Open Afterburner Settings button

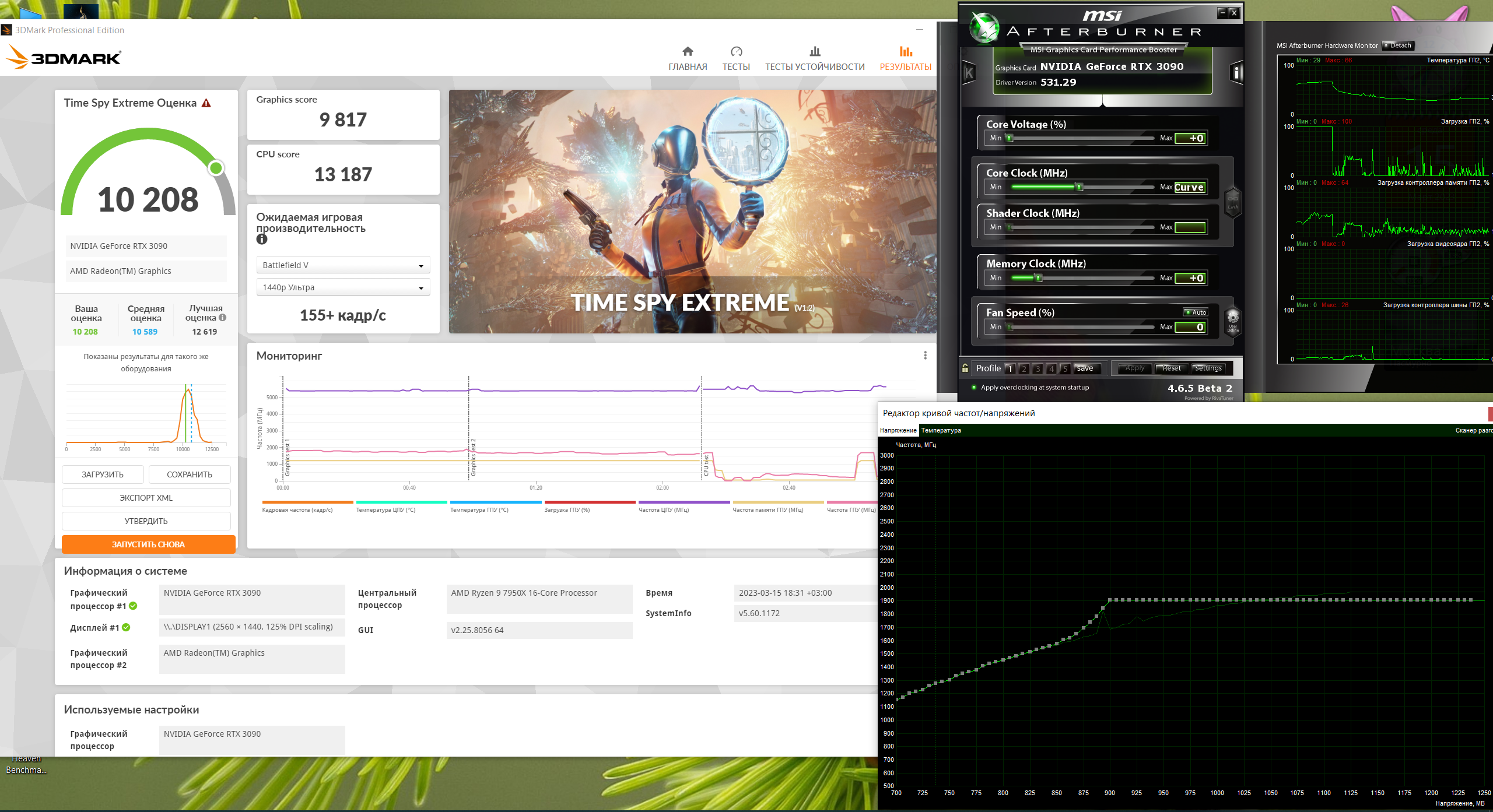(x=1208, y=368)
